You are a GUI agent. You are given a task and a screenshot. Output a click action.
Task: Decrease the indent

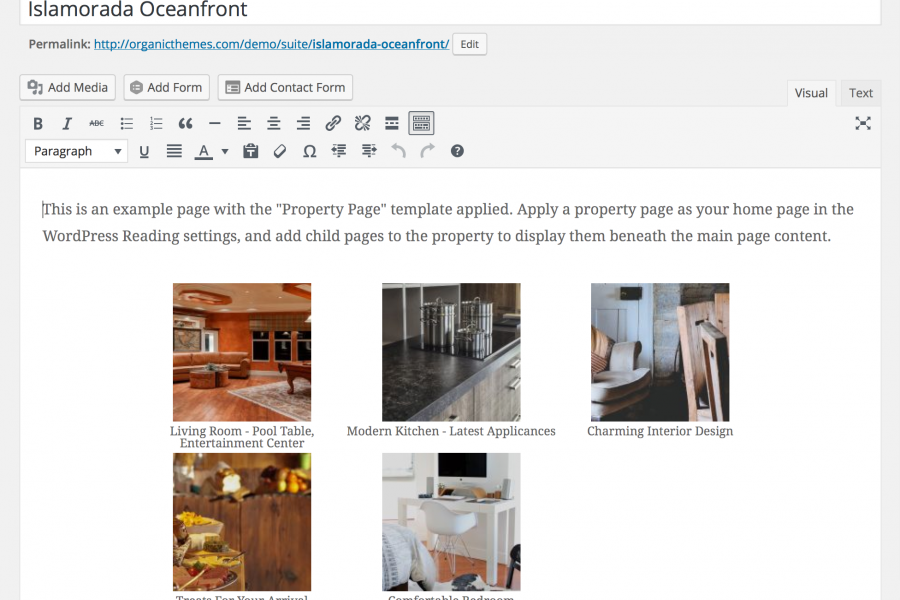tap(339, 151)
